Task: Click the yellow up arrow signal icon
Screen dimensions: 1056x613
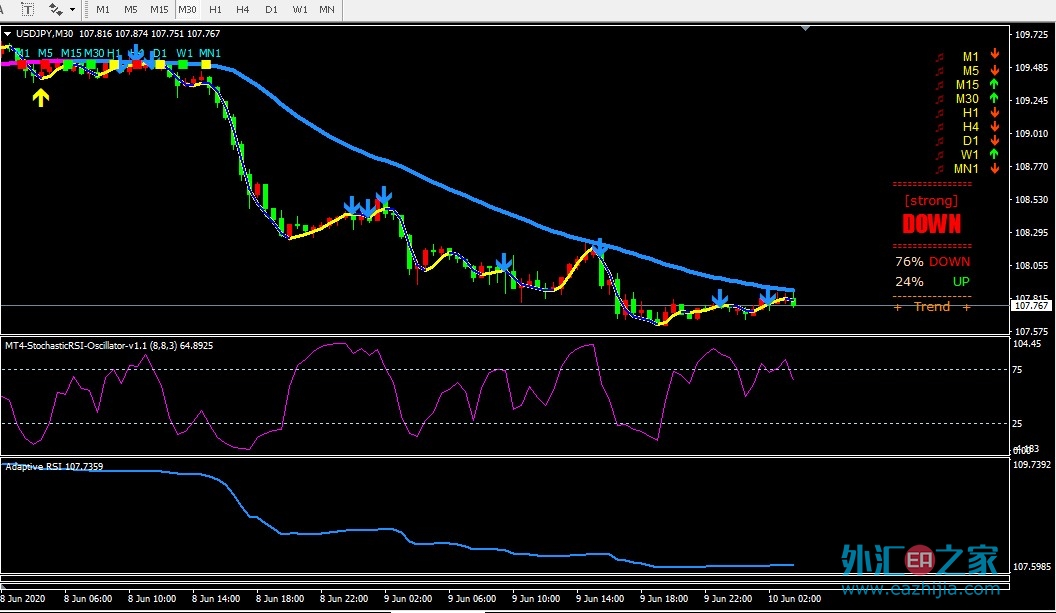Action: [40, 98]
